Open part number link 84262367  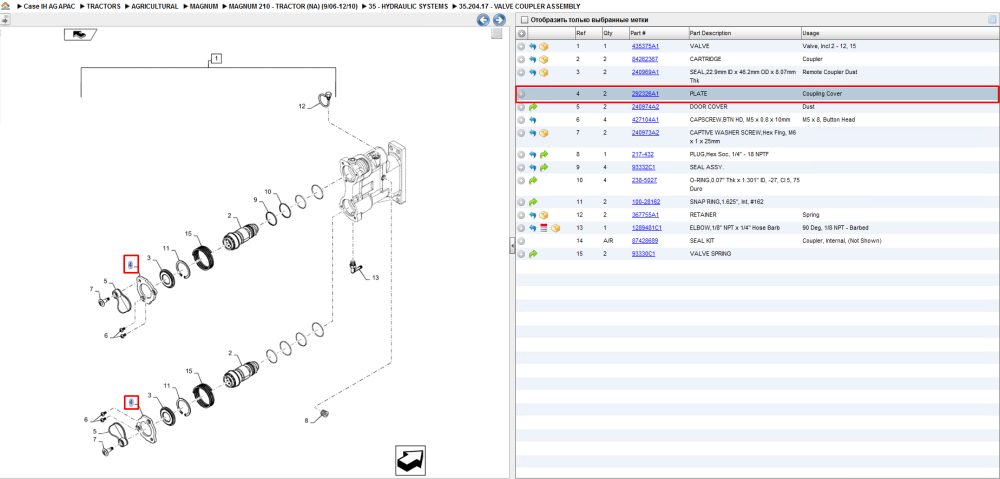[645, 59]
